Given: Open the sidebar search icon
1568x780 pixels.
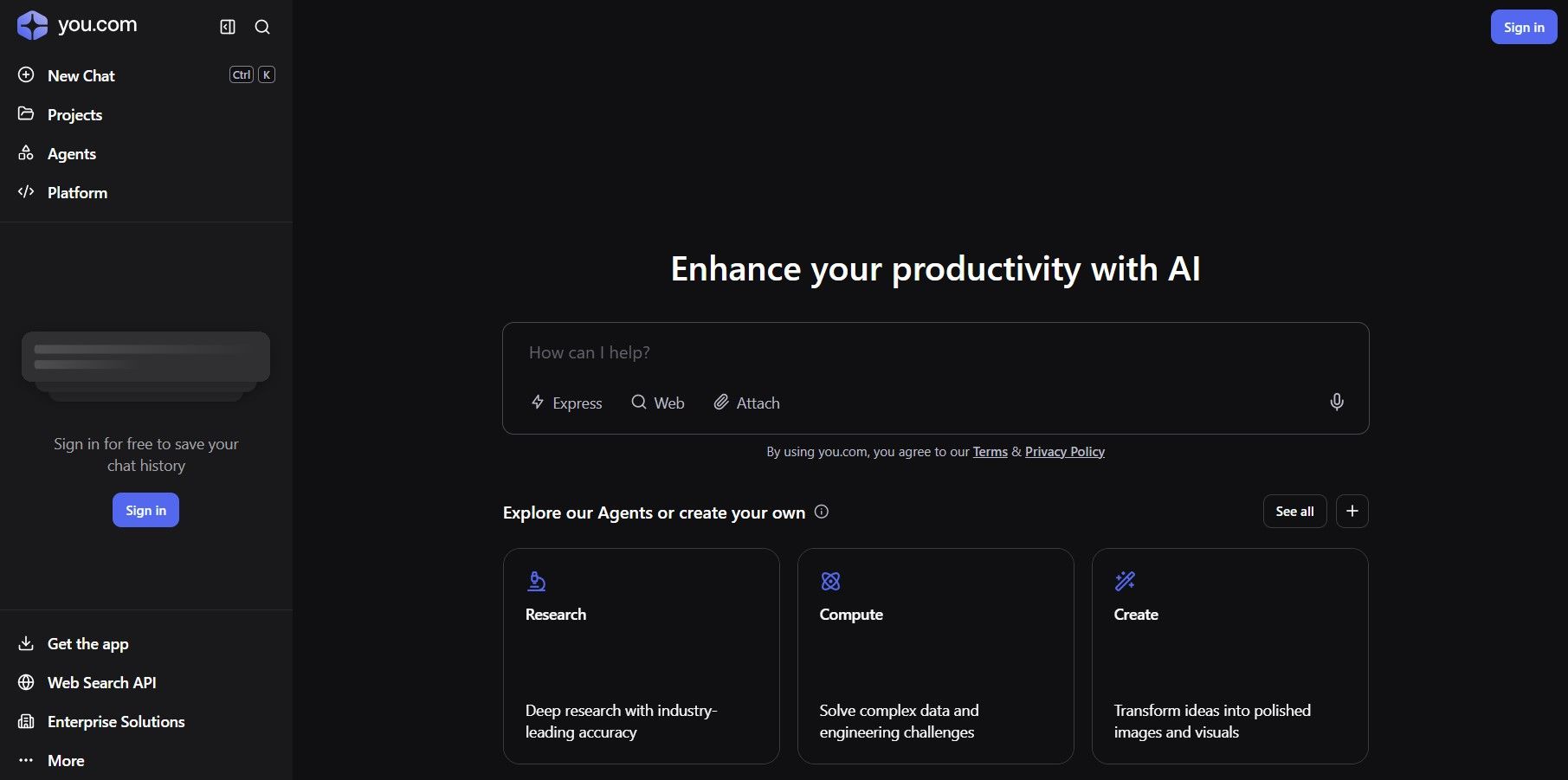Looking at the screenshot, I should [262, 27].
